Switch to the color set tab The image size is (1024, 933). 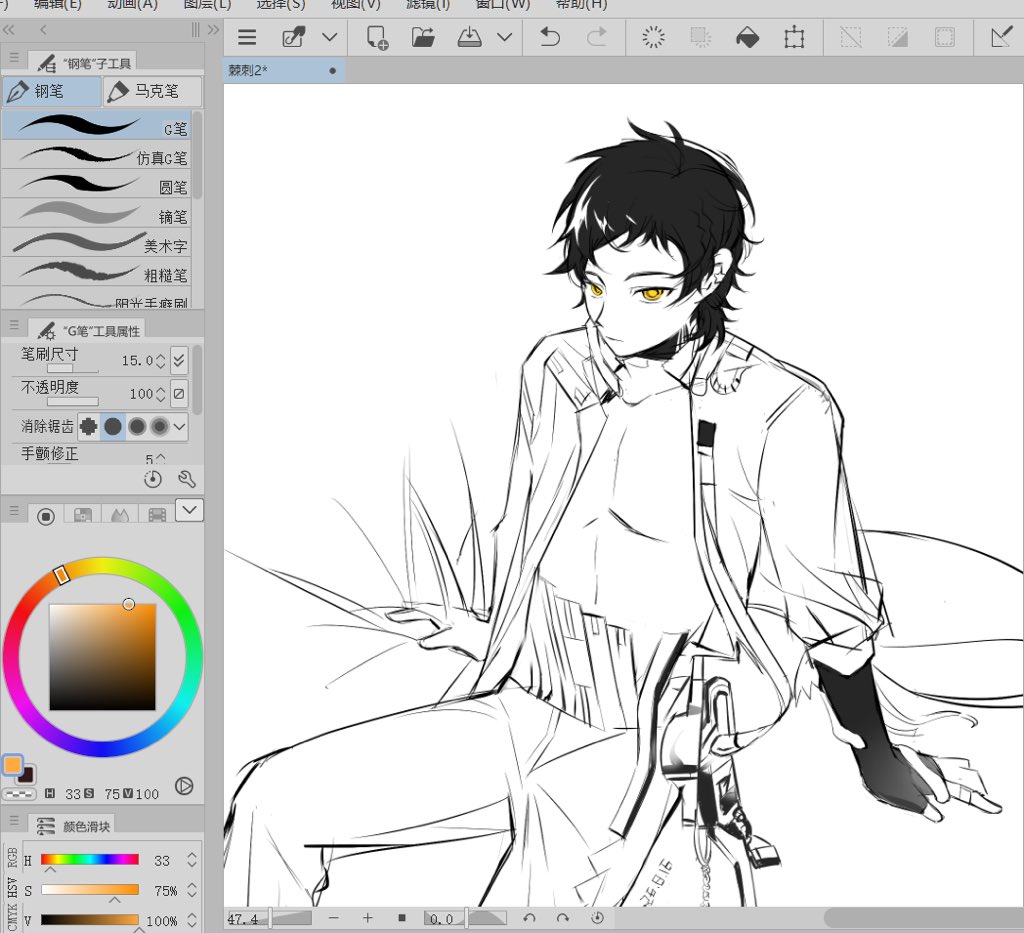[x=83, y=516]
